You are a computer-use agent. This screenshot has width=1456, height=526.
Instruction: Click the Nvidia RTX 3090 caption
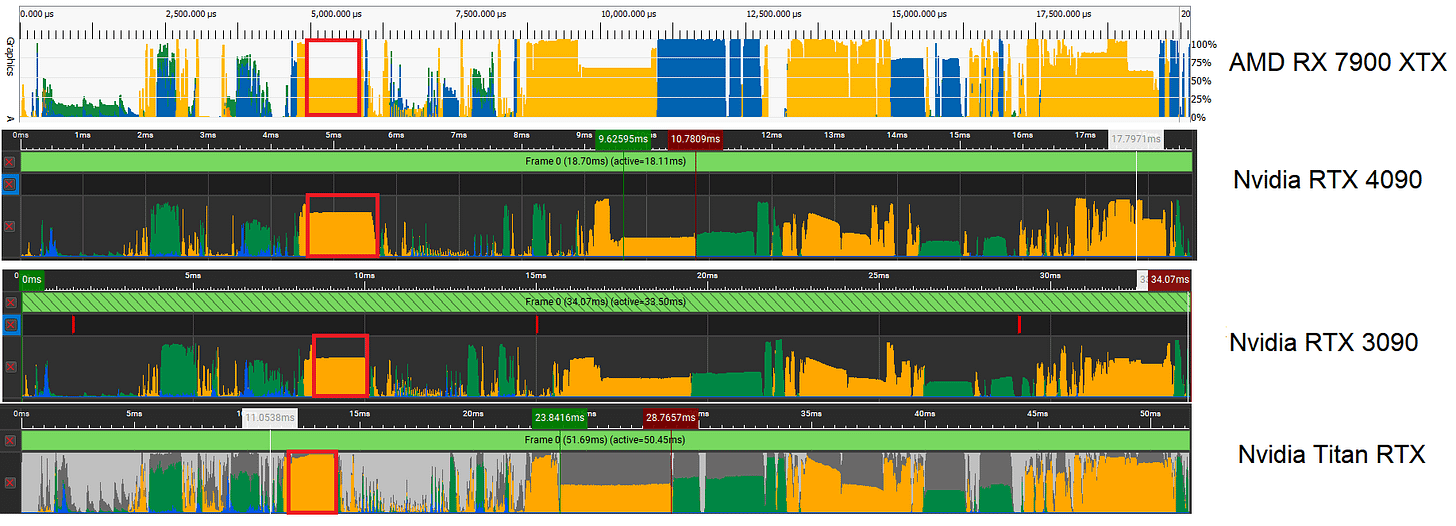tap(1323, 342)
